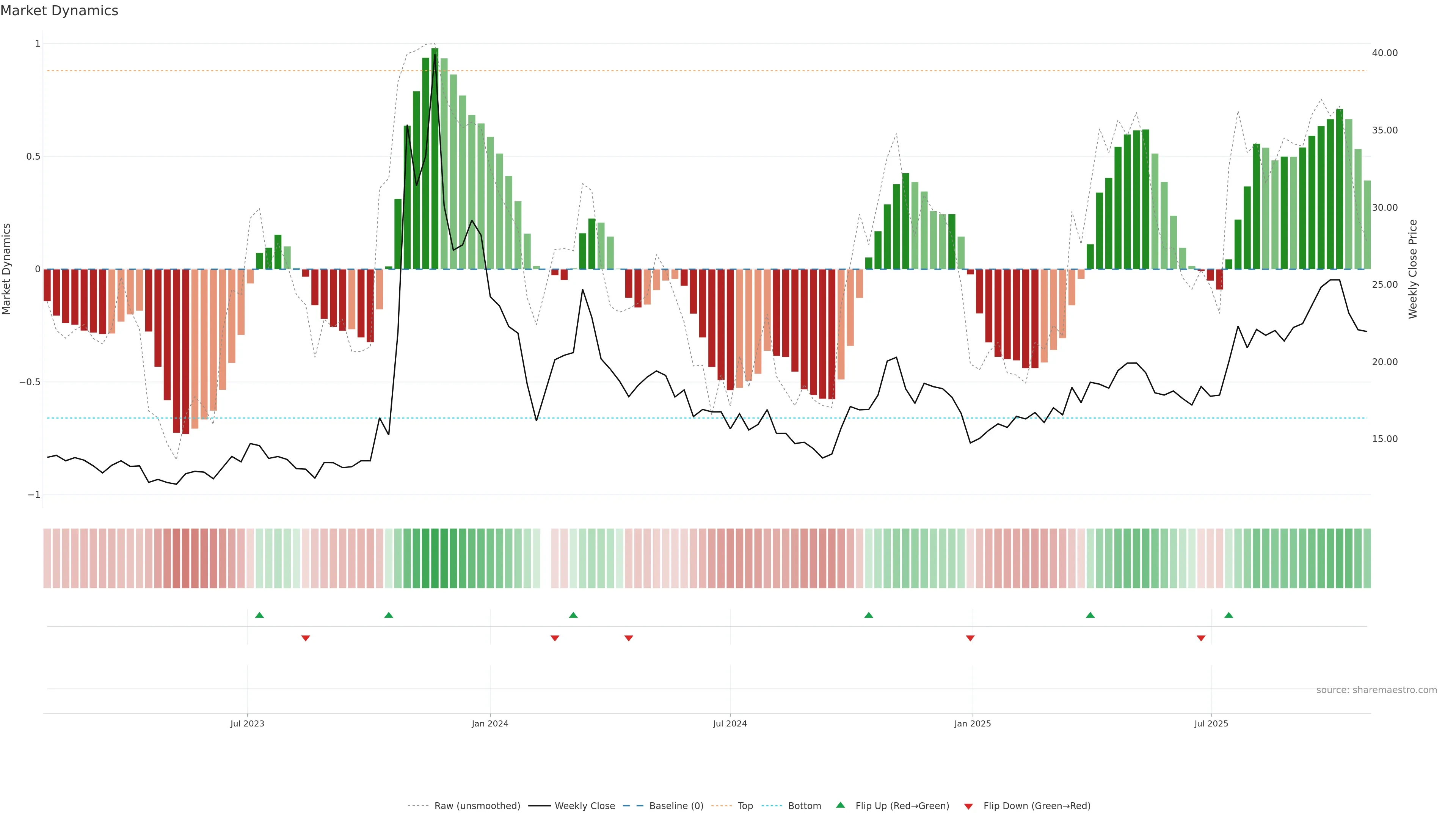Click the red Flip Down marker nearest Jan 2025
The width and height of the screenshot is (1456, 819).
pos(970,638)
